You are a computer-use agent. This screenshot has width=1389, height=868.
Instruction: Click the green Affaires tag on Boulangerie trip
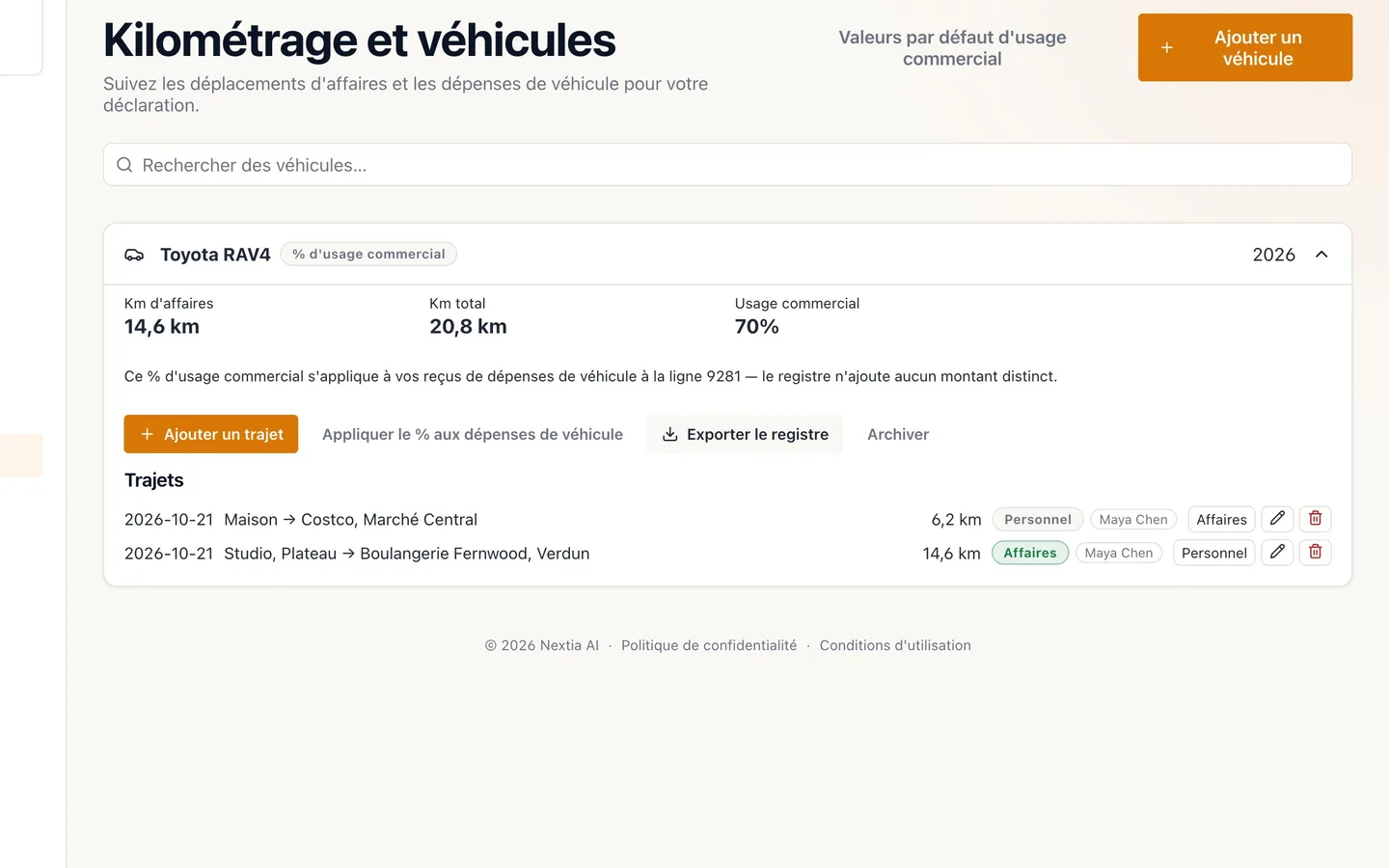click(1030, 553)
